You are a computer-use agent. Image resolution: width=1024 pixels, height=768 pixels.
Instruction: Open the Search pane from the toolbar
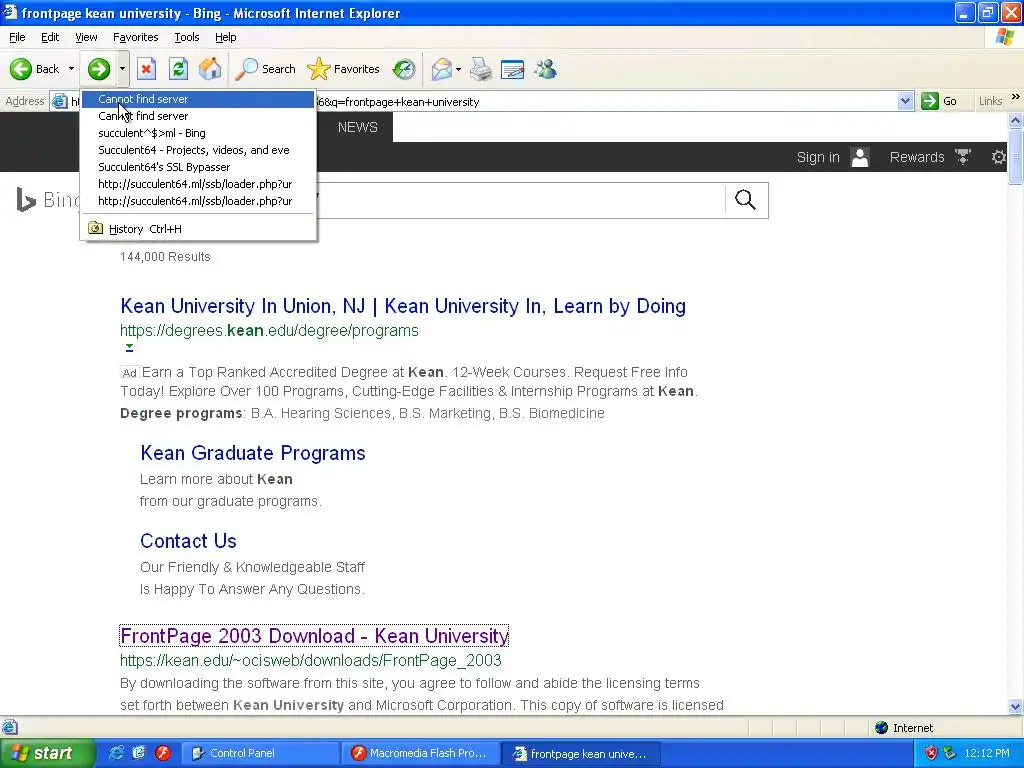click(265, 69)
